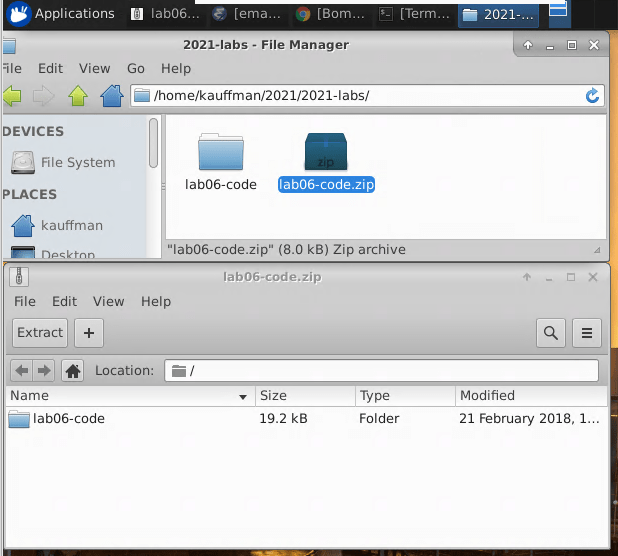
Task: Open View menu in File Manager
Action: click(x=94, y=69)
